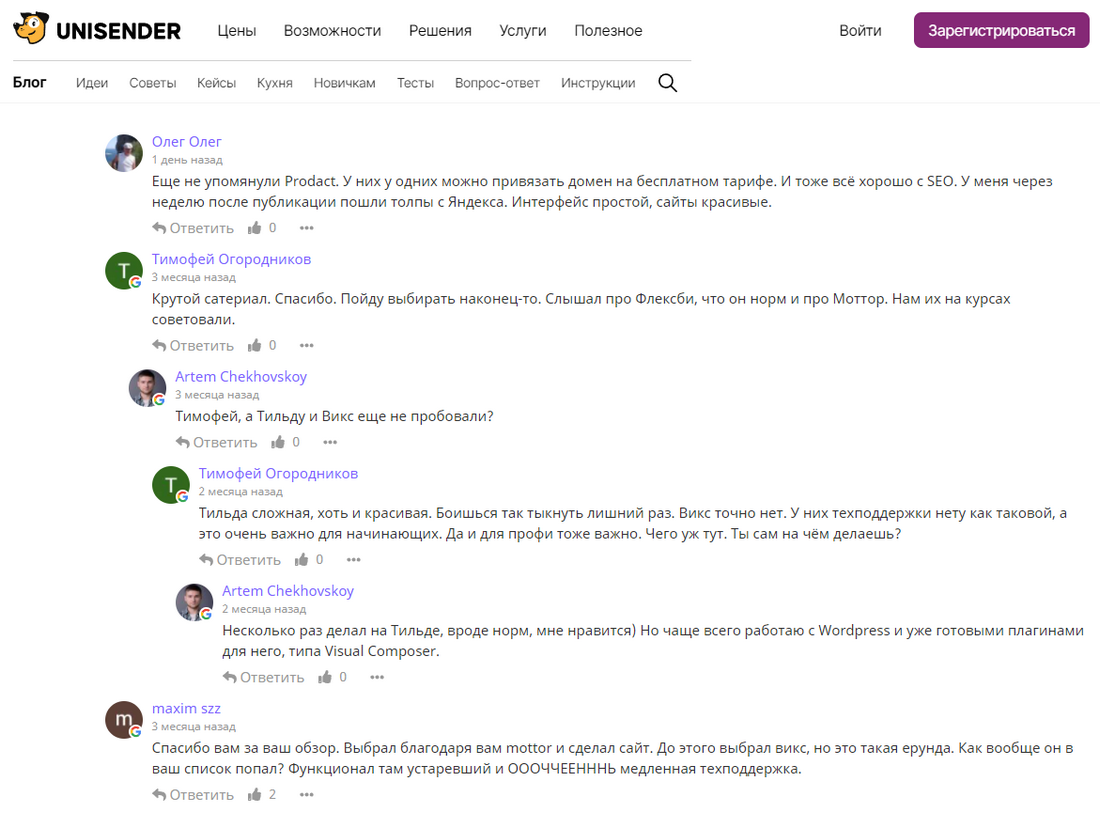The width and height of the screenshot is (1100, 813).
Task: Open the Услуги menu
Action: [523, 31]
